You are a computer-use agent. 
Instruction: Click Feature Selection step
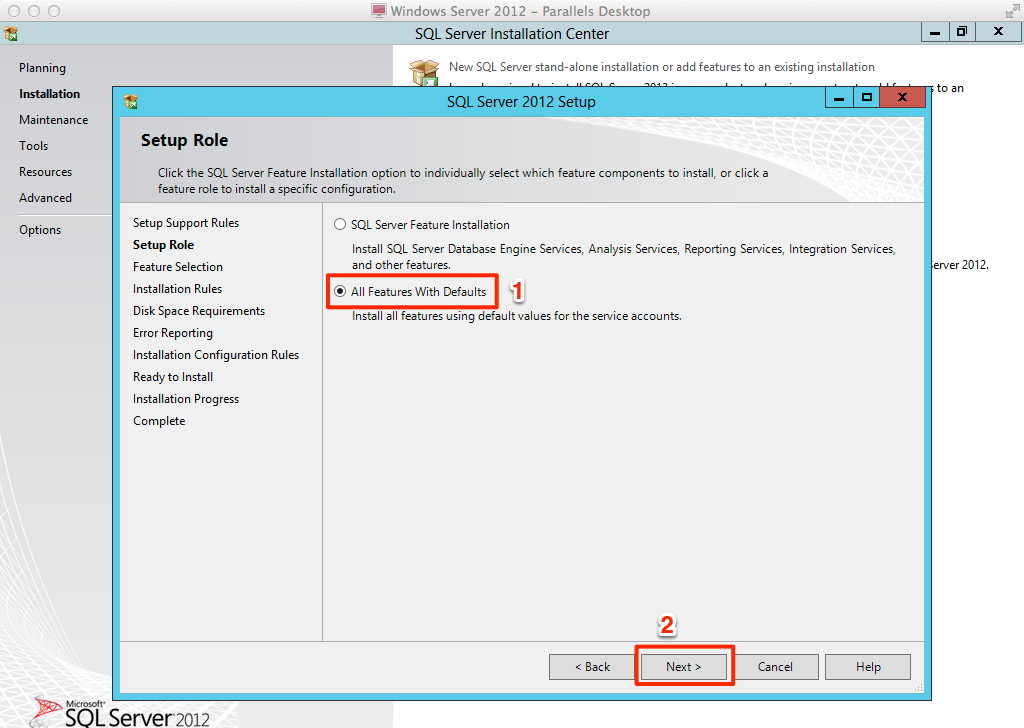[x=178, y=266]
